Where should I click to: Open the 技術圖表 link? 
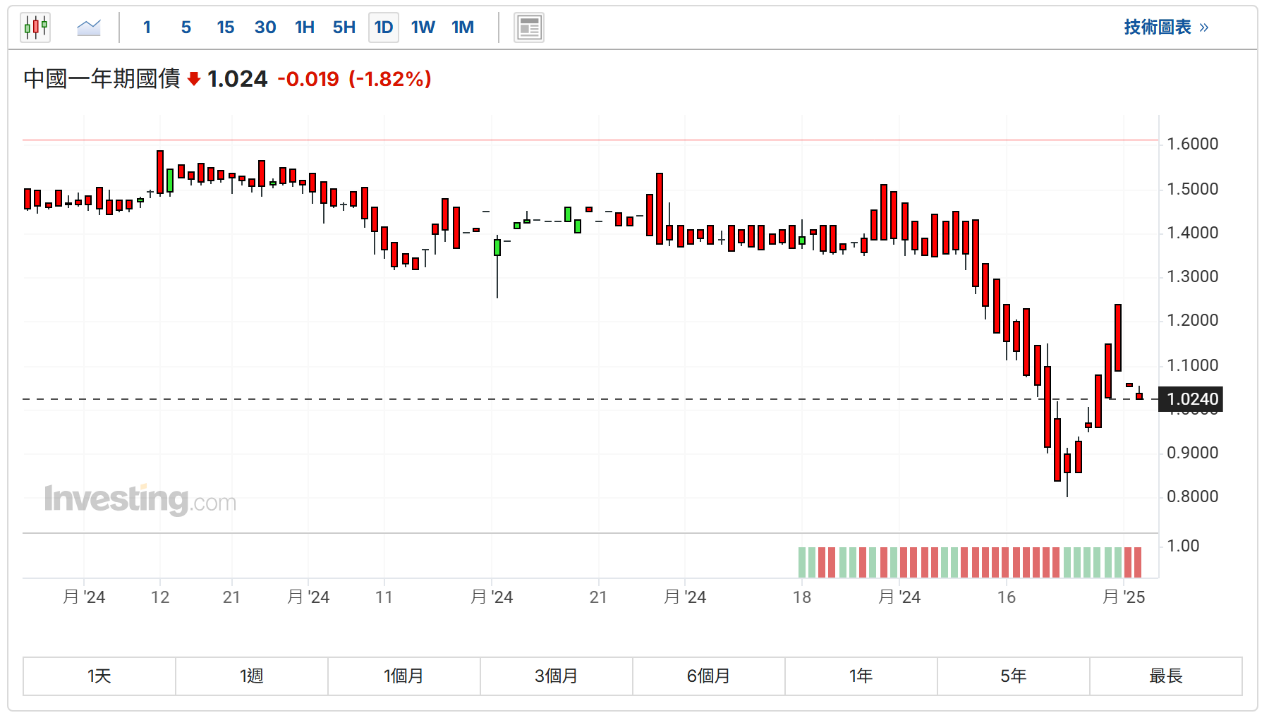click(1166, 27)
